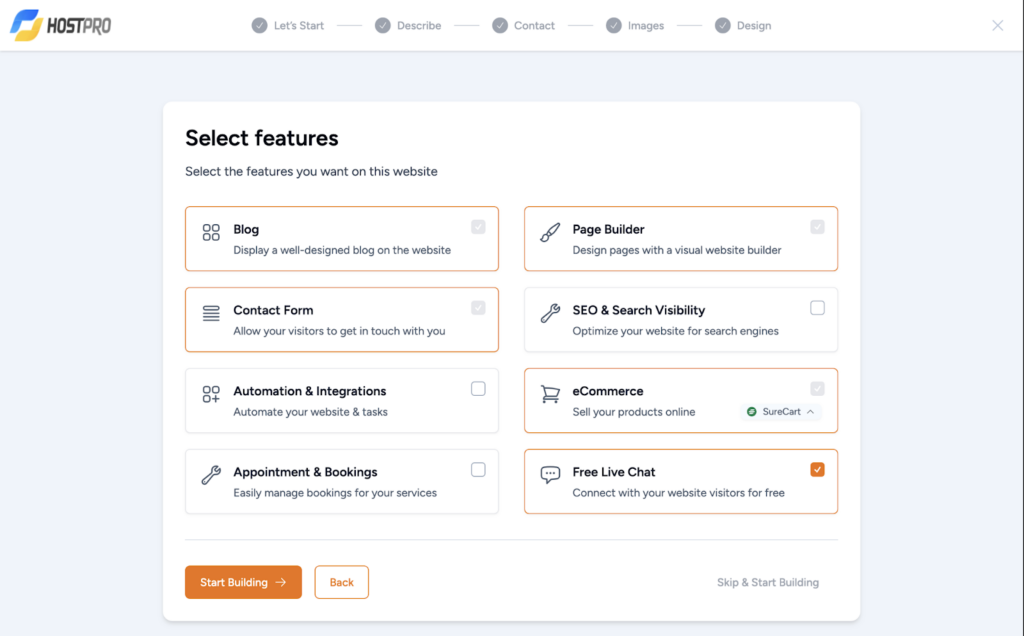Toggle the Page Builder checkbox

817,227
